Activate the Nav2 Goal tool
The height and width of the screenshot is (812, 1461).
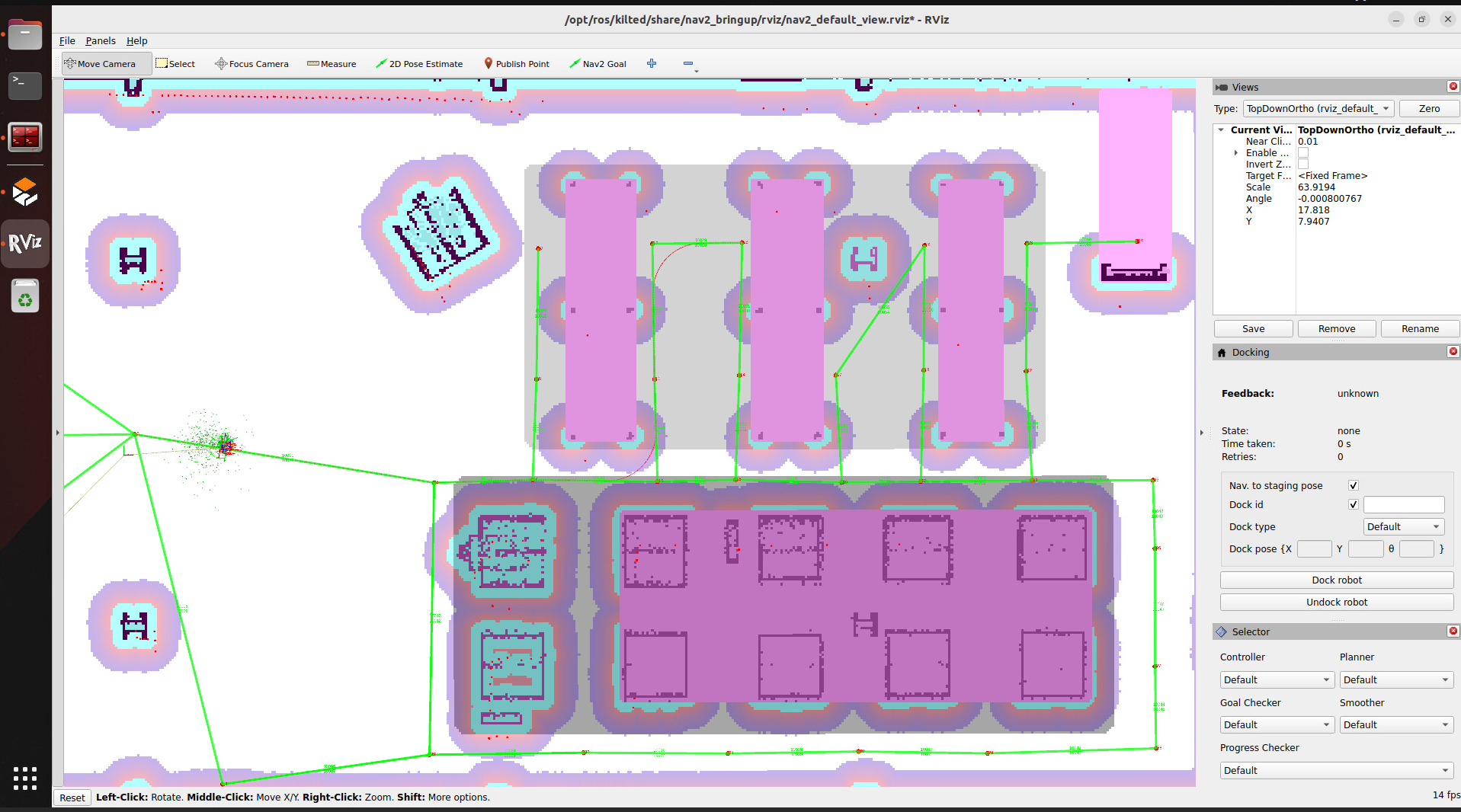[598, 64]
